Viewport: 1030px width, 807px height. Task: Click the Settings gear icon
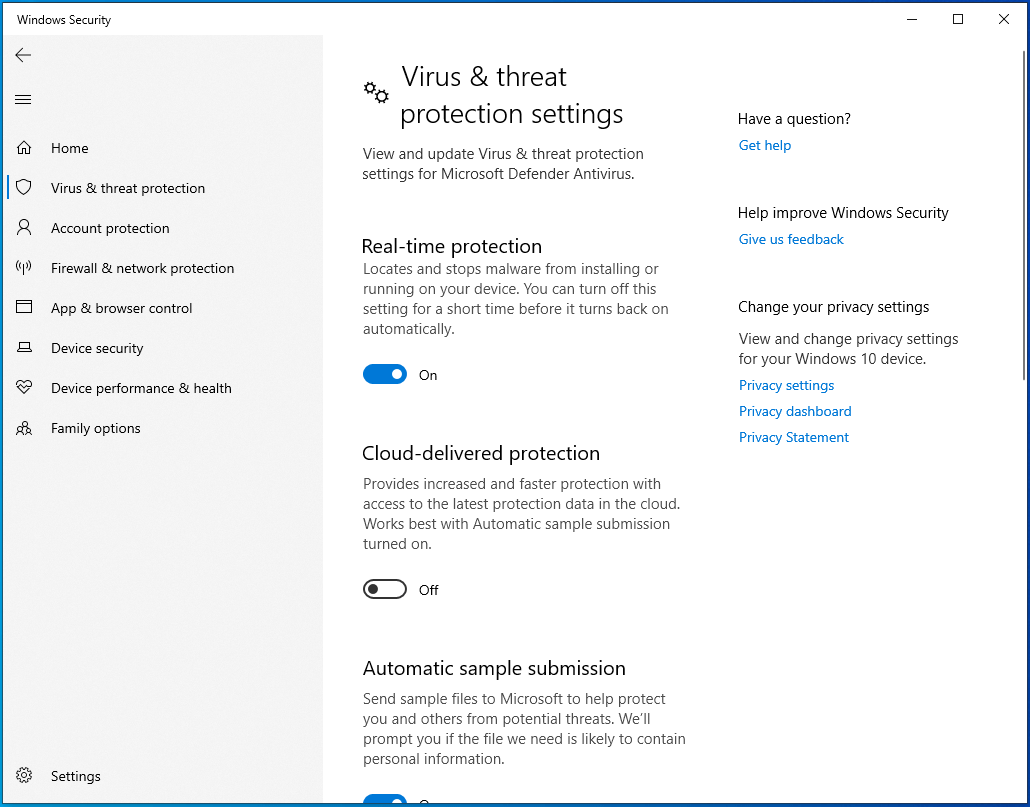coord(24,776)
